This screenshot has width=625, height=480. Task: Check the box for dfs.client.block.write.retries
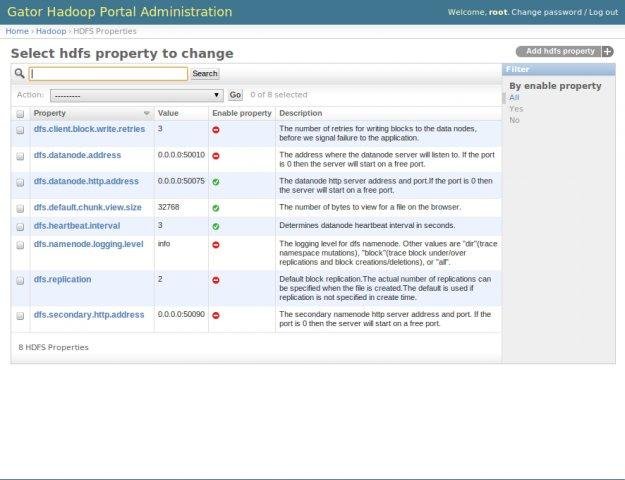tap(20, 130)
